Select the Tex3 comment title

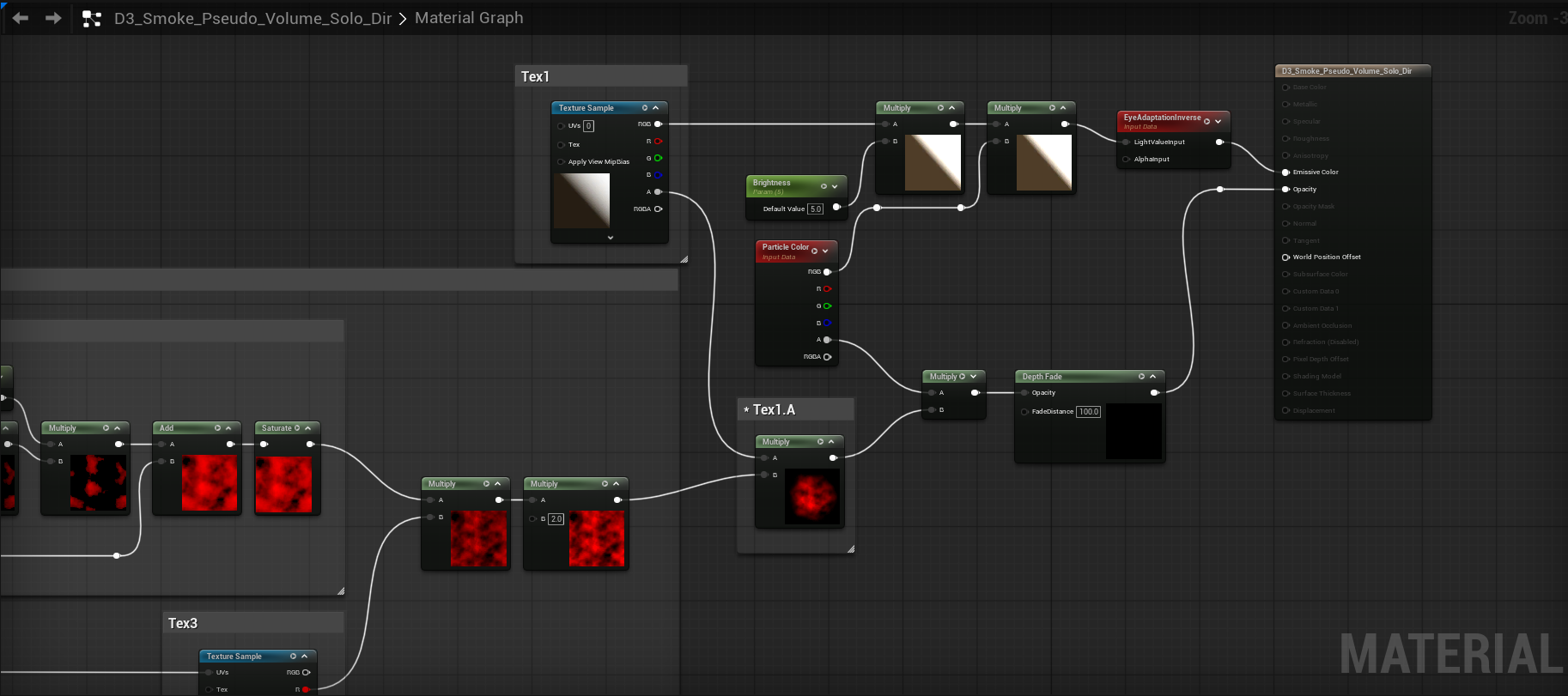(x=183, y=623)
